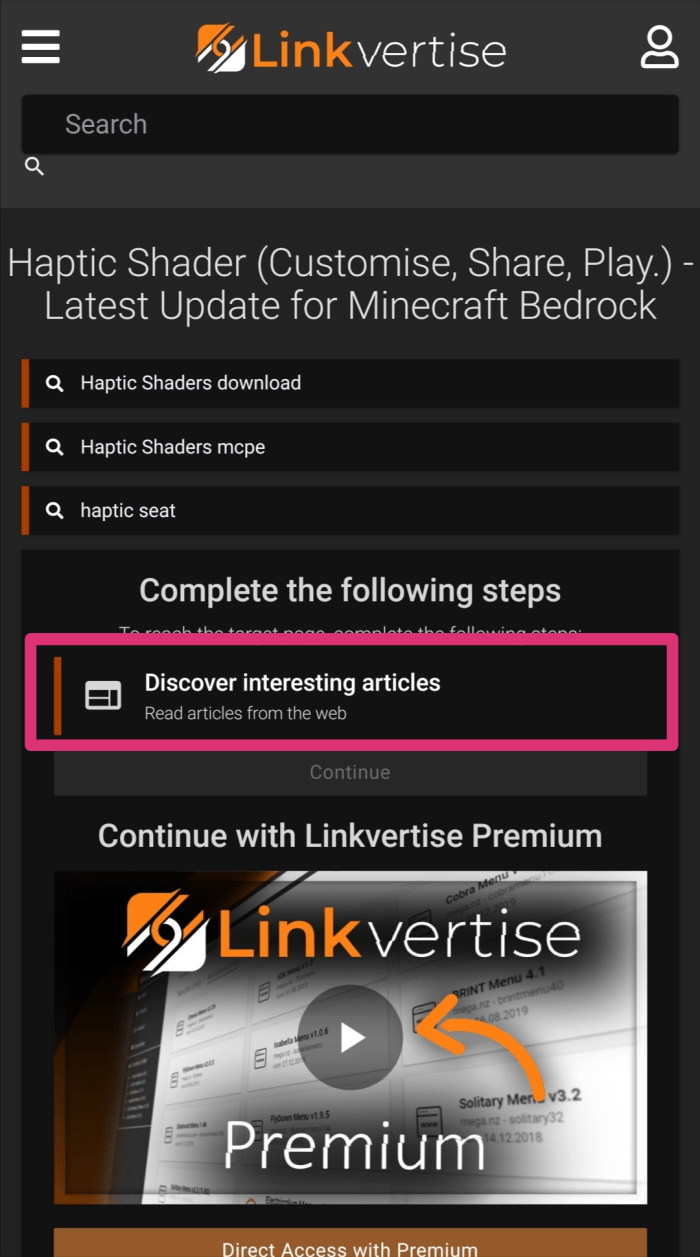Click magnifier icon beside Haptic Shaders download

[x=55, y=383]
